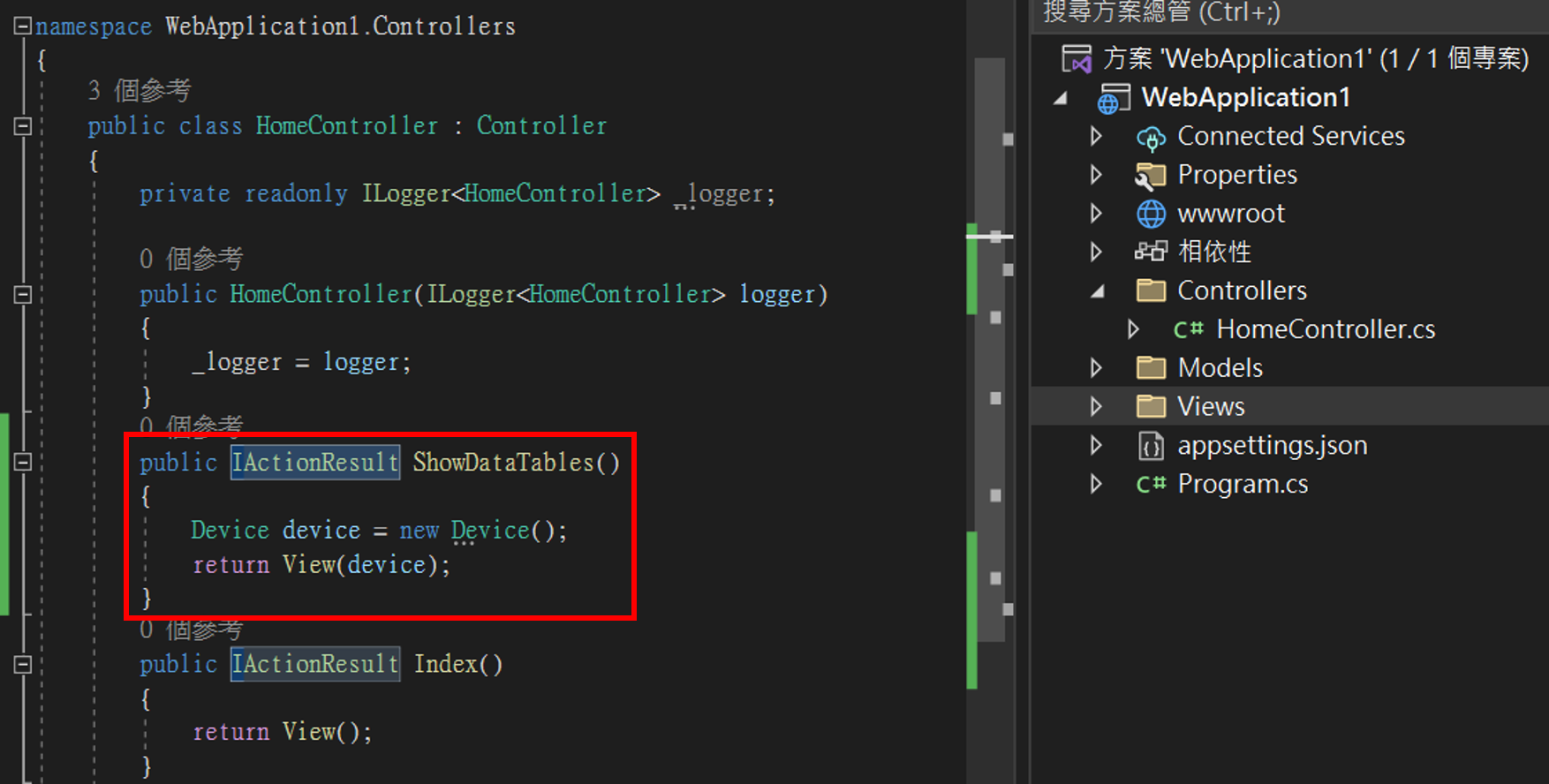This screenshot has height=784, width=1549.
Task: Click the appsettings.json file icon
Action: [1151, 446]
